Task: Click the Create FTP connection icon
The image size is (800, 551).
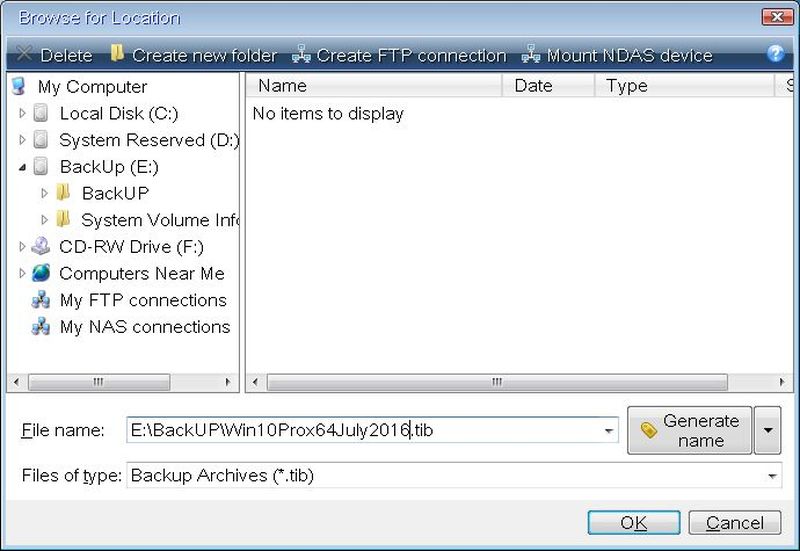Action: click(x=301, y=55)
